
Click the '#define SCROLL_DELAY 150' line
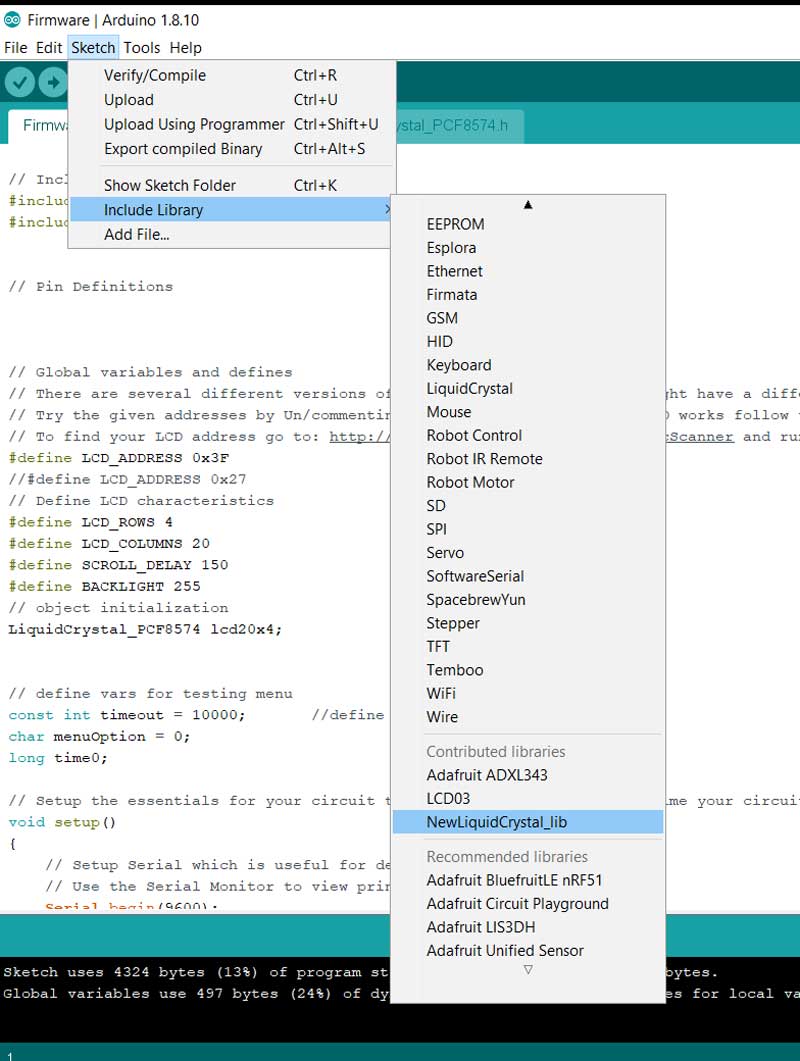tap(118, 565)
